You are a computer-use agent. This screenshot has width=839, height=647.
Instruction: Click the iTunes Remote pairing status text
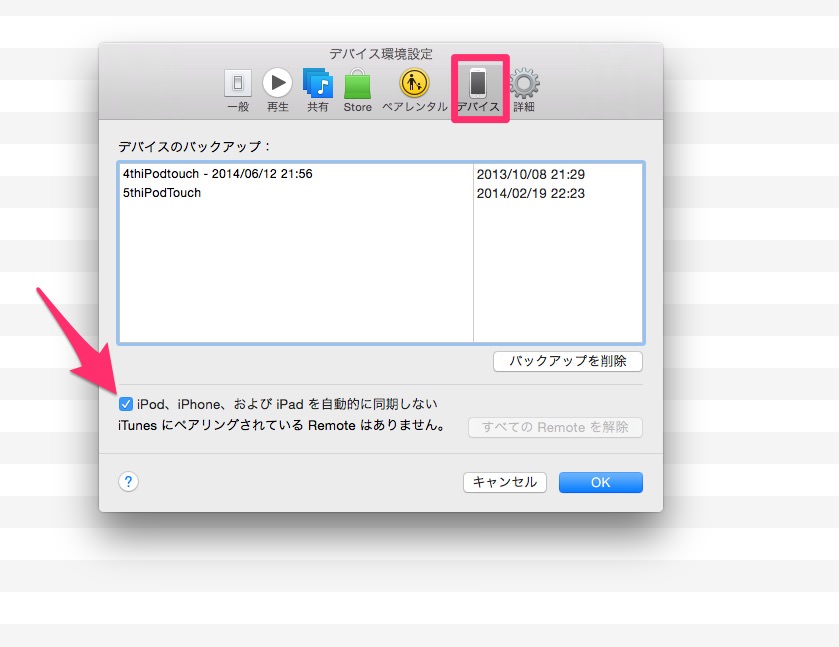point(281,425)
